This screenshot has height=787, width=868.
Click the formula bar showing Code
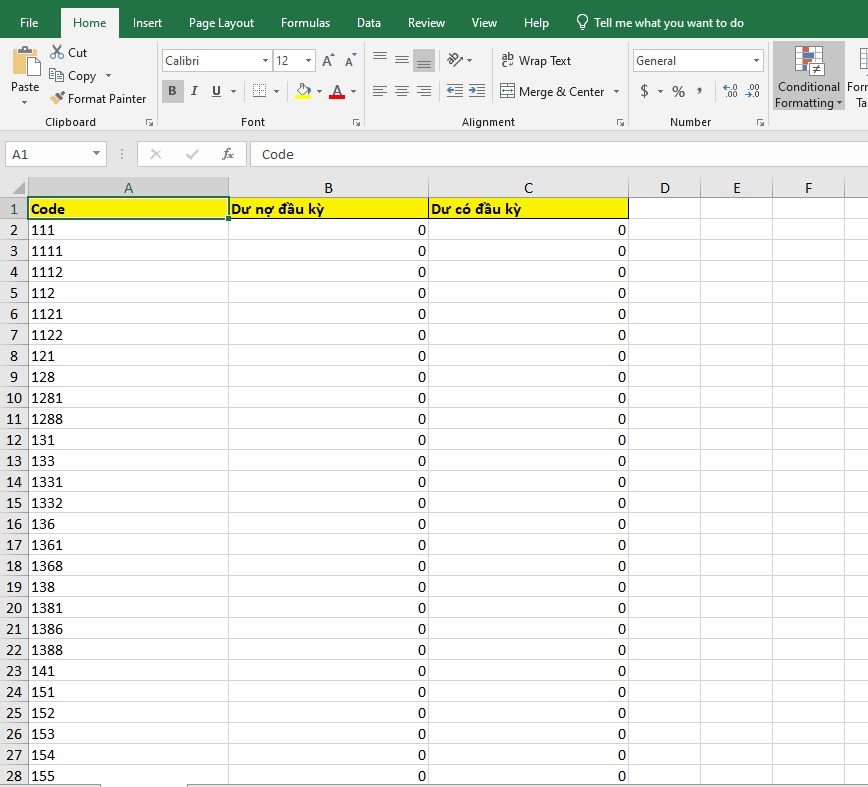click(559, 154)
